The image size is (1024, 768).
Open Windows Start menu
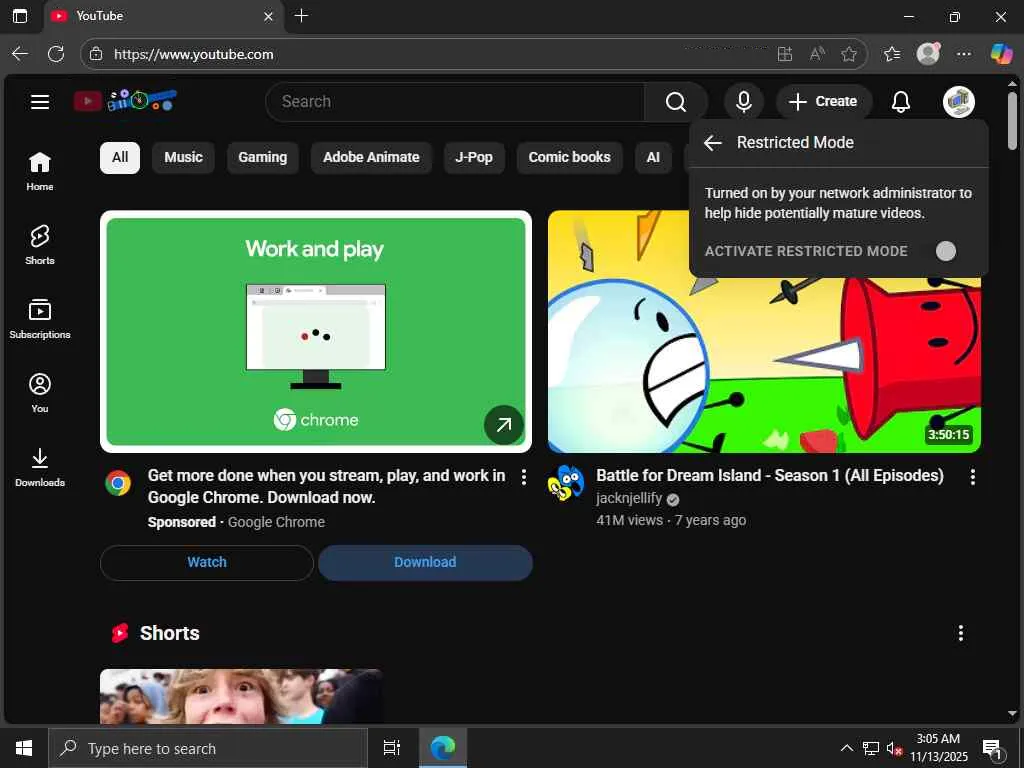click(24, 748)
